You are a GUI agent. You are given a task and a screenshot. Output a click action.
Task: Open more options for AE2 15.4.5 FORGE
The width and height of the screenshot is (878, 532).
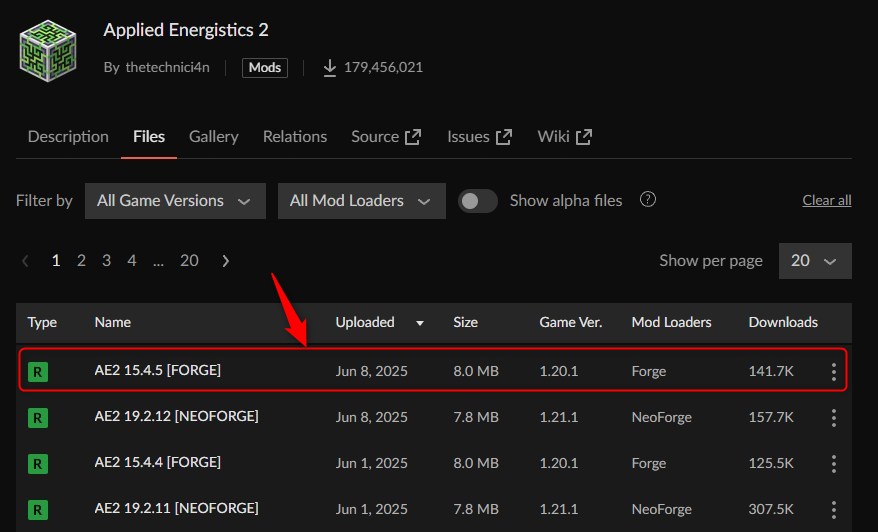[x=833, y=372]
